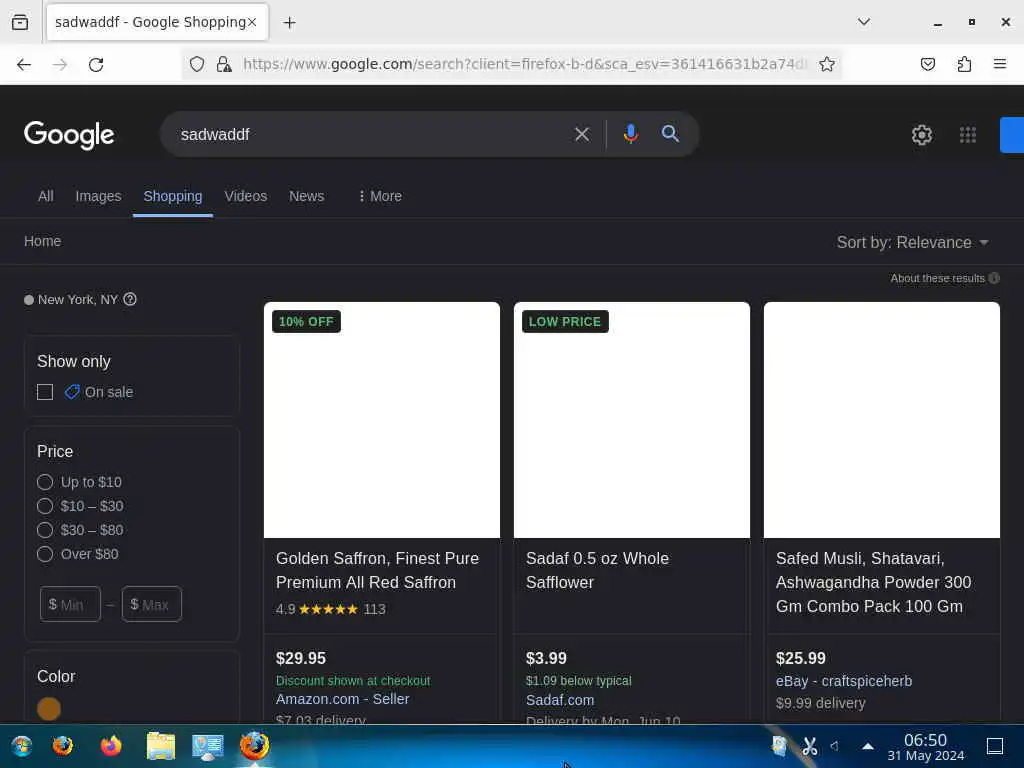Click in the URL address bar
The width and height of the screenshot is (1024, 768).
[x=525, y=64]
